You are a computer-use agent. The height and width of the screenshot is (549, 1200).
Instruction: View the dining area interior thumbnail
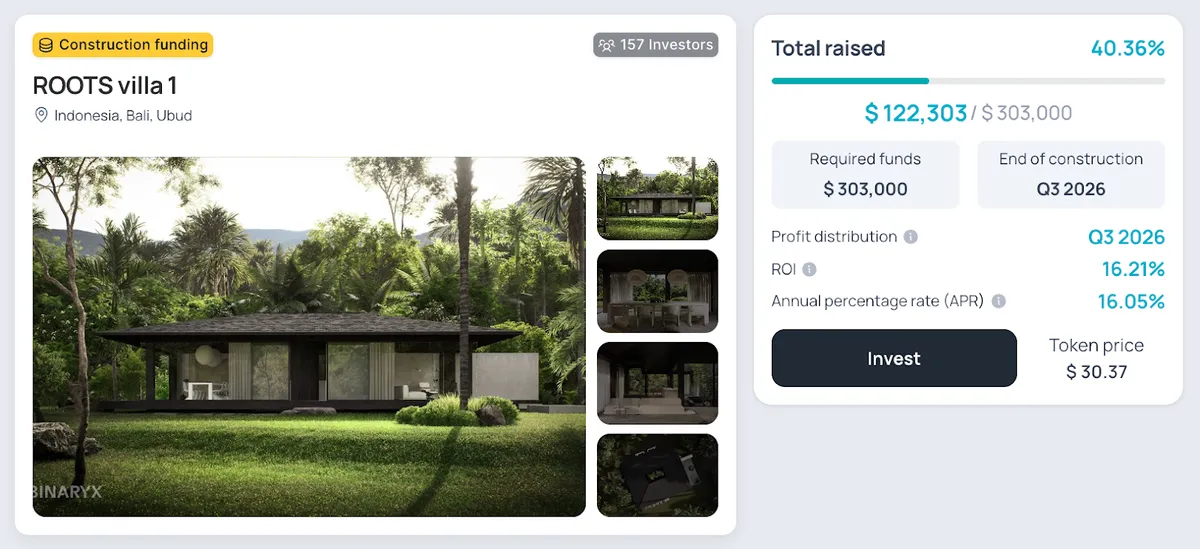click(657, 291)
